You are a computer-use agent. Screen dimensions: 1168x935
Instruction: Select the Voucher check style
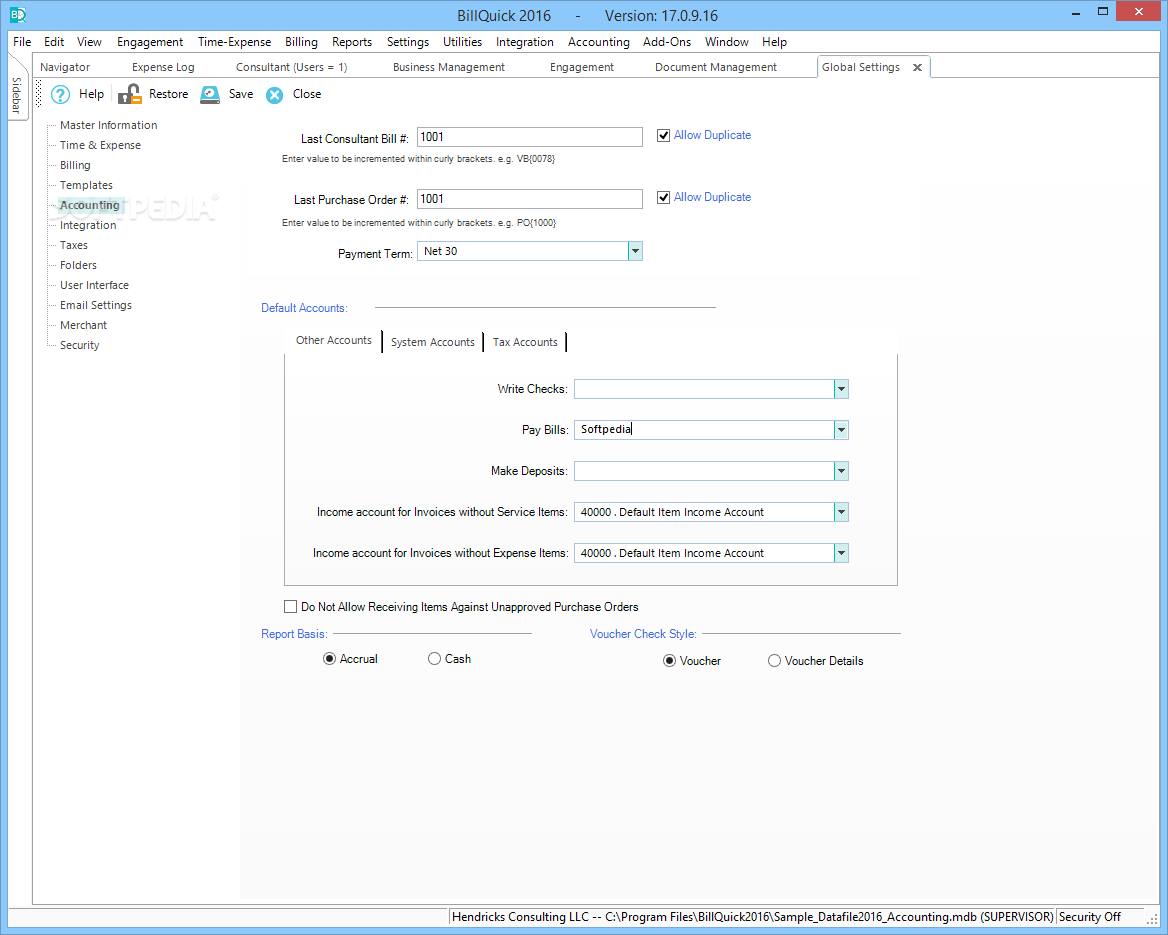click(x=670, y=661)
